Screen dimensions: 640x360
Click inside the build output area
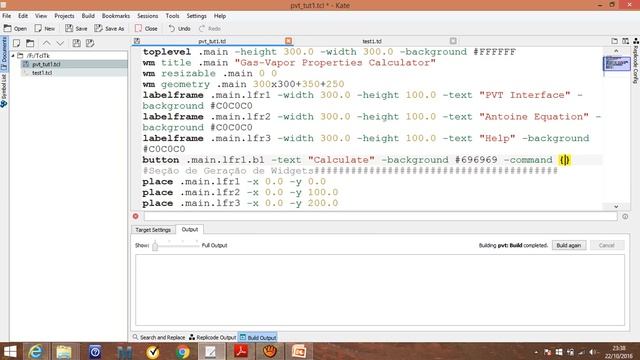pyautogui.click(x=380, y=290)
